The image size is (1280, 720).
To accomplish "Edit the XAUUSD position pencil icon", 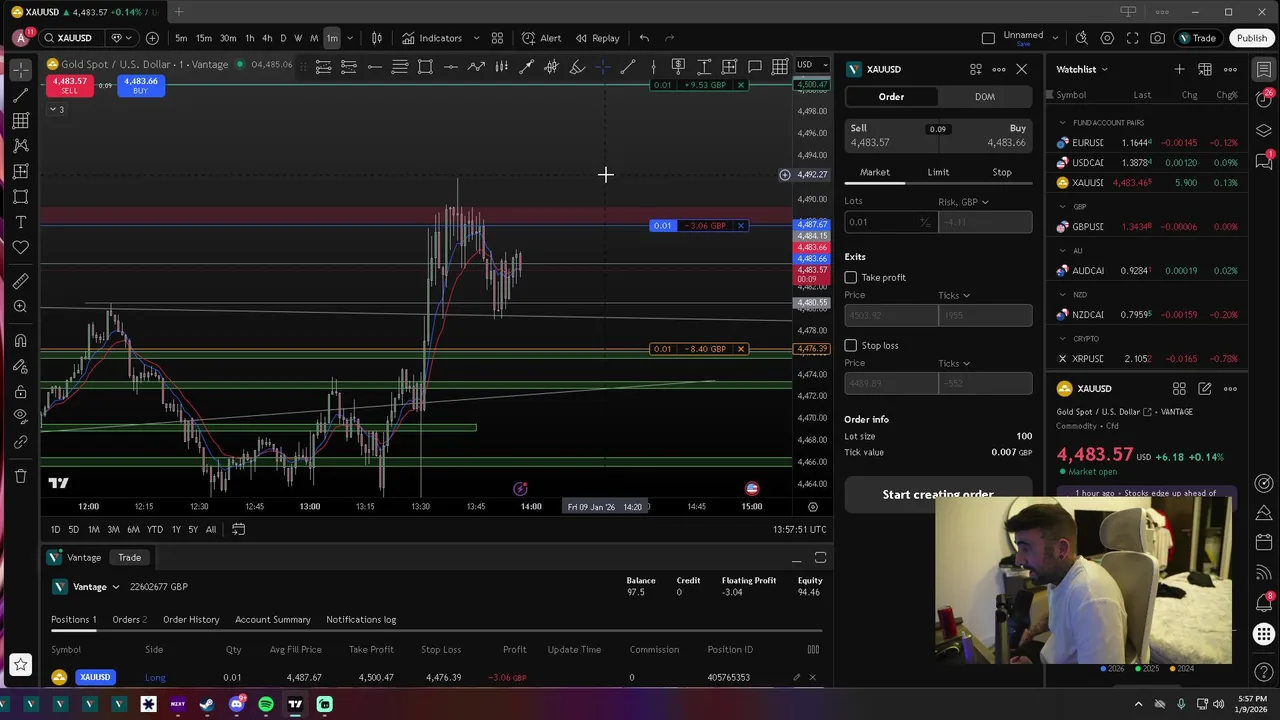I will point(796,678).
